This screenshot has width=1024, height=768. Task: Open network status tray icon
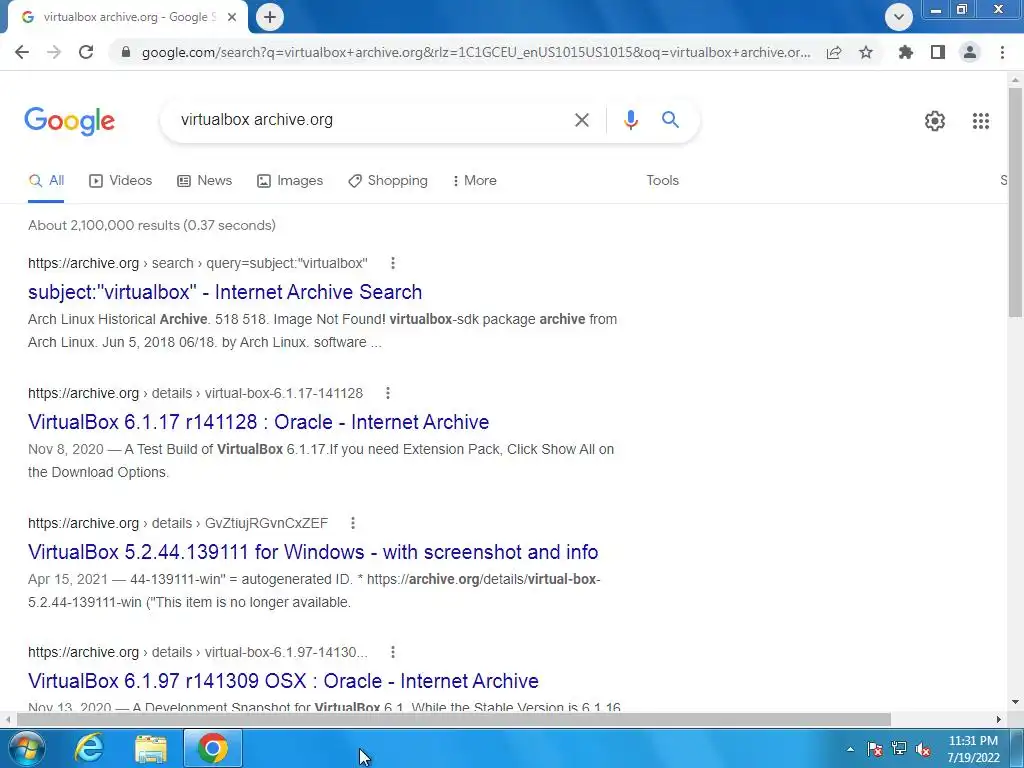(899, 748)
